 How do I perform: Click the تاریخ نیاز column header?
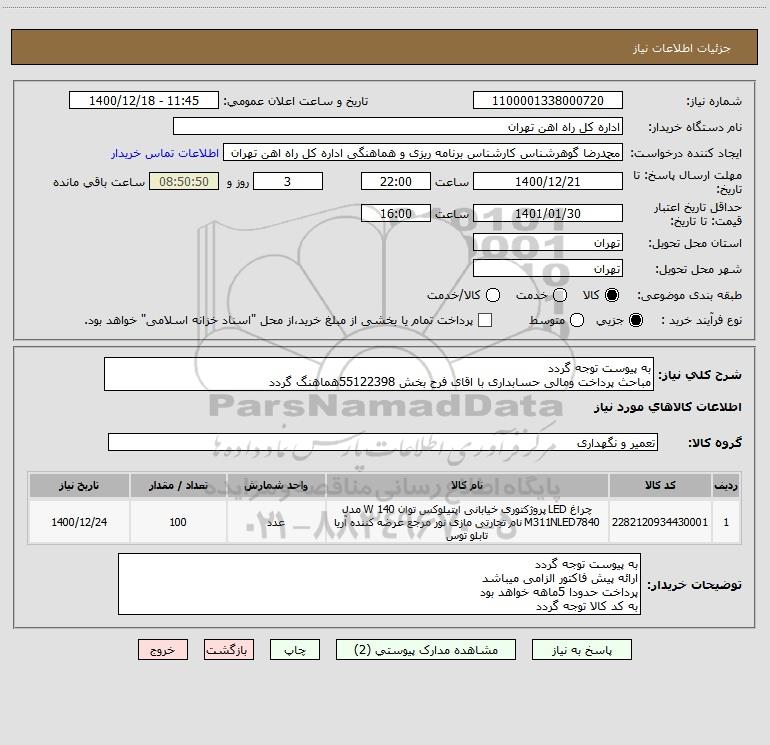point(79,485)
